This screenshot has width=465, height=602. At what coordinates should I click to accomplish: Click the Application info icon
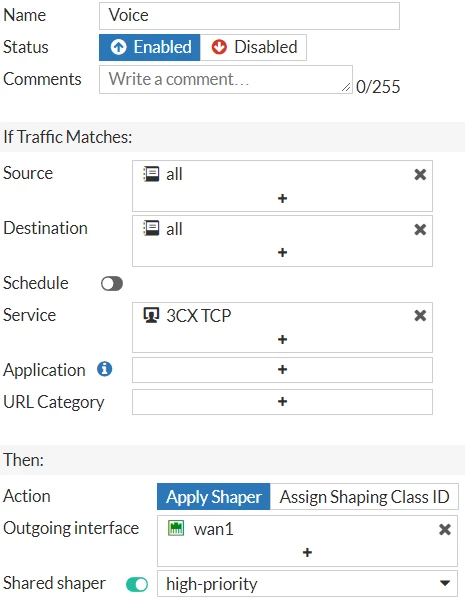pos(104,369)
